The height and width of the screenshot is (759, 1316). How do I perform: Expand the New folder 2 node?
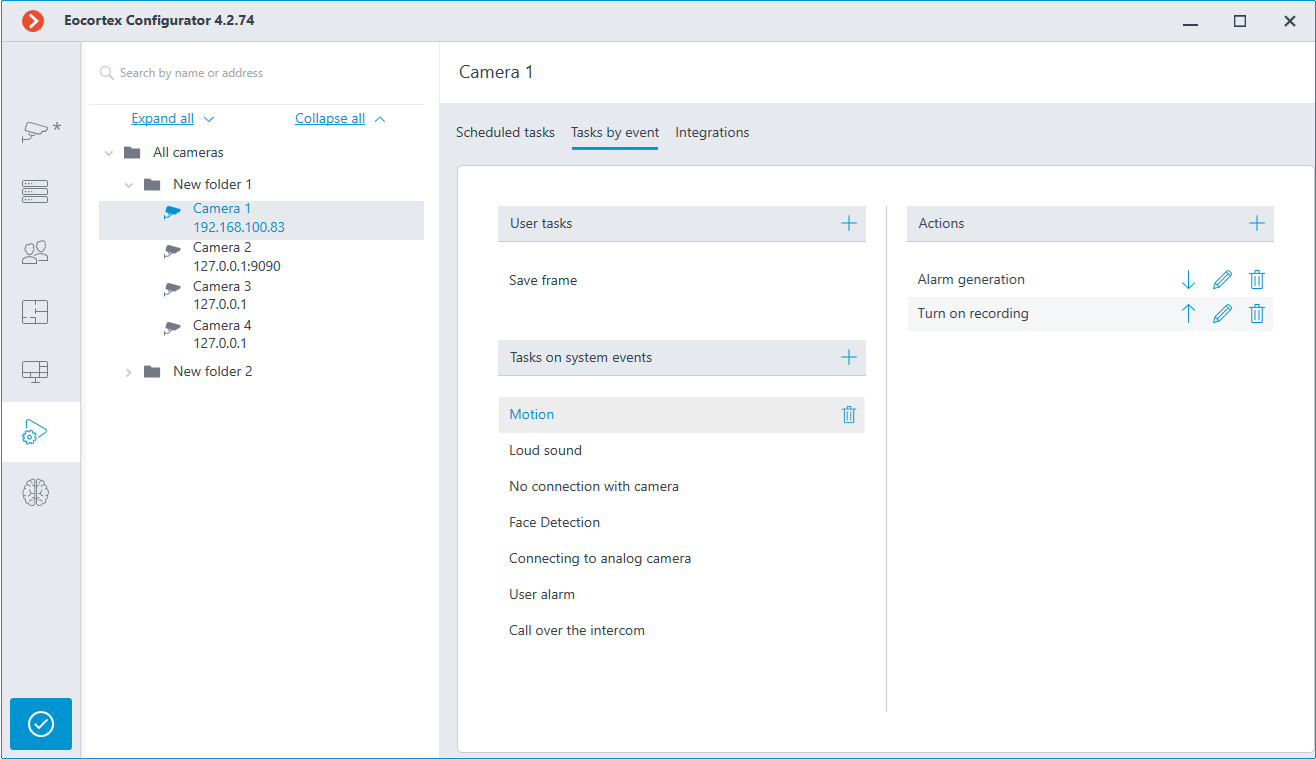pyautogui.click(x=128, y=372)
